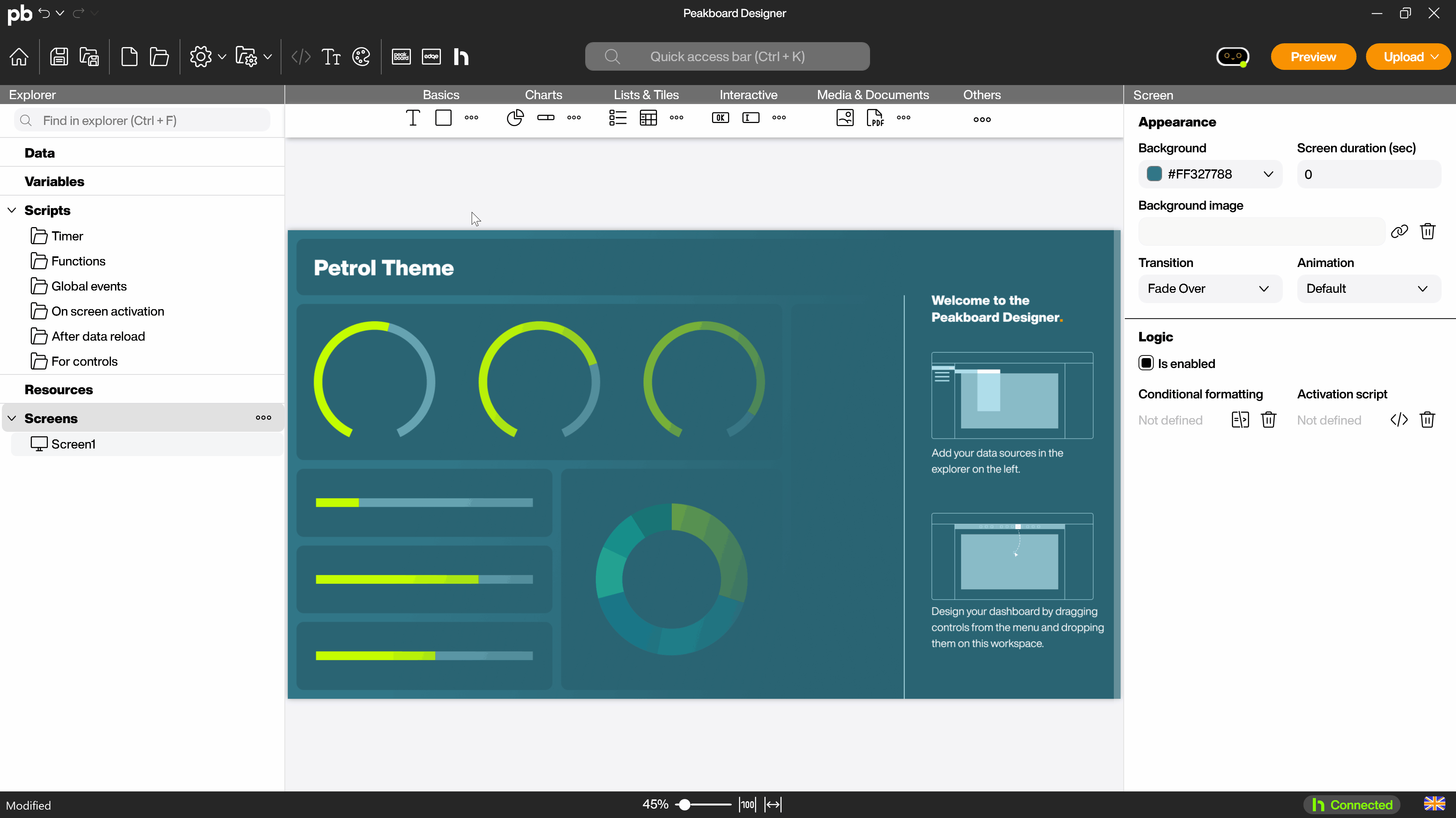This screenshot has width=1456, height=818.
Task: Link a background image resource
Action: [x=1399, y=231]
